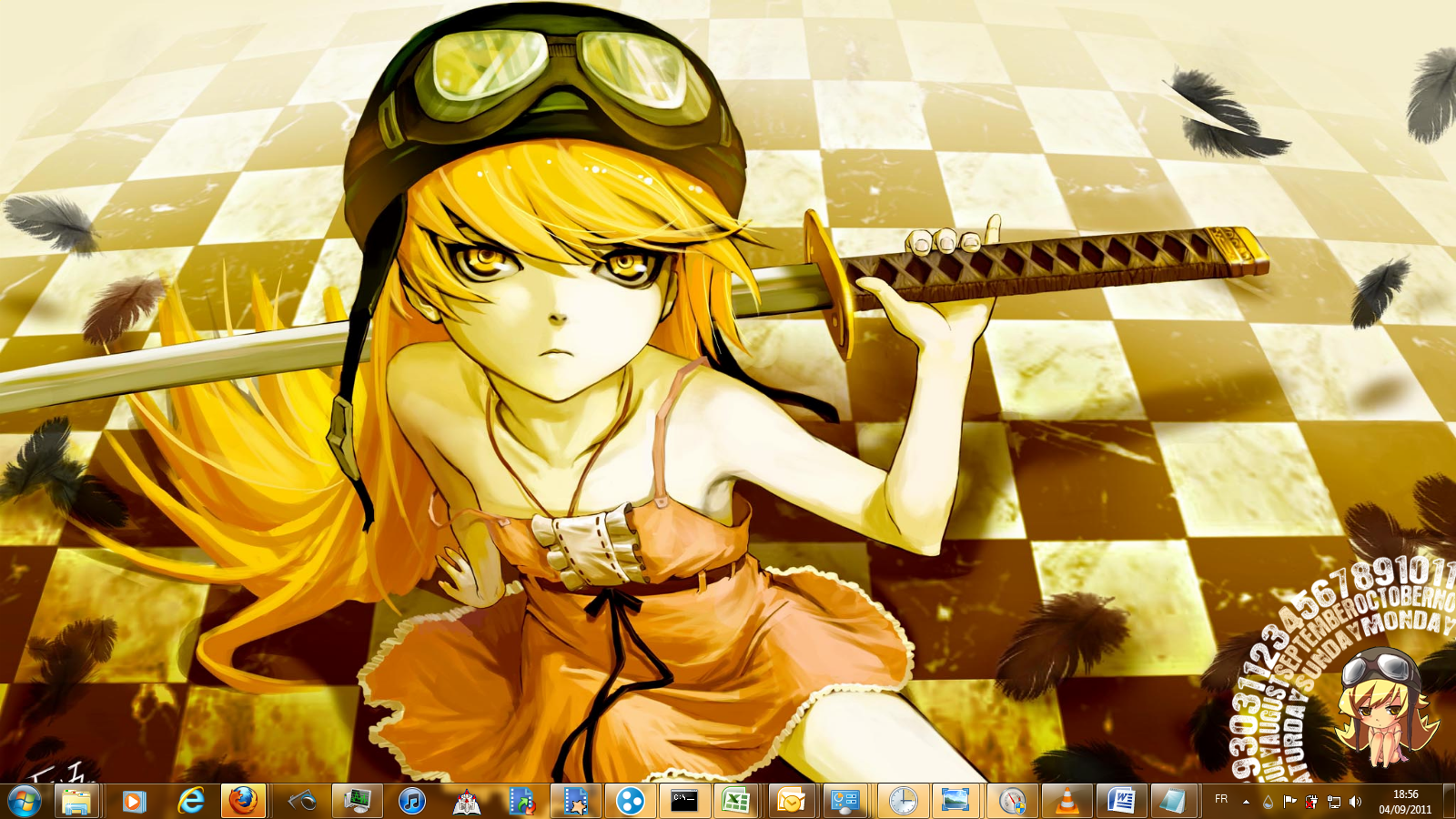The height and width of the screenshot is (819, 1456).
Task: Switch to Microsoft Word in the taskbar
Action: click(x=1121, y=801)
